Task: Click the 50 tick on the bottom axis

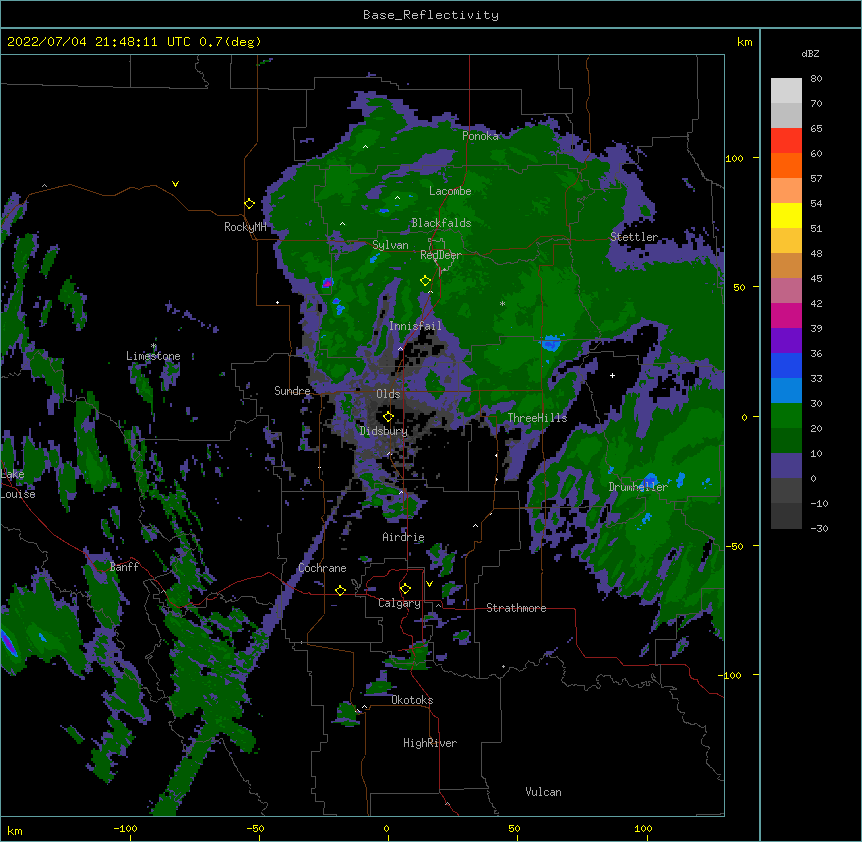Action: coord(514,828)
